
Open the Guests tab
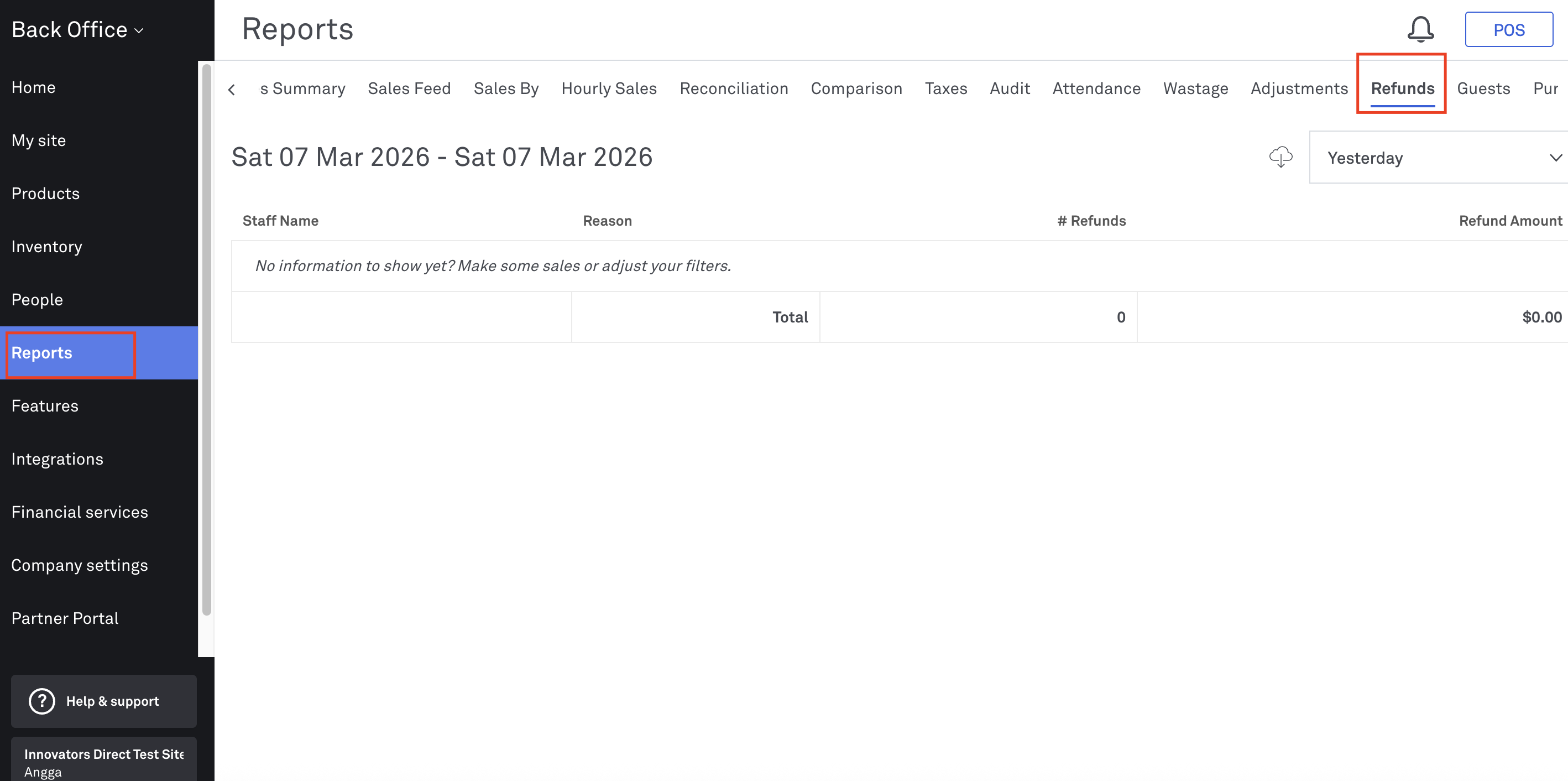1483,88
